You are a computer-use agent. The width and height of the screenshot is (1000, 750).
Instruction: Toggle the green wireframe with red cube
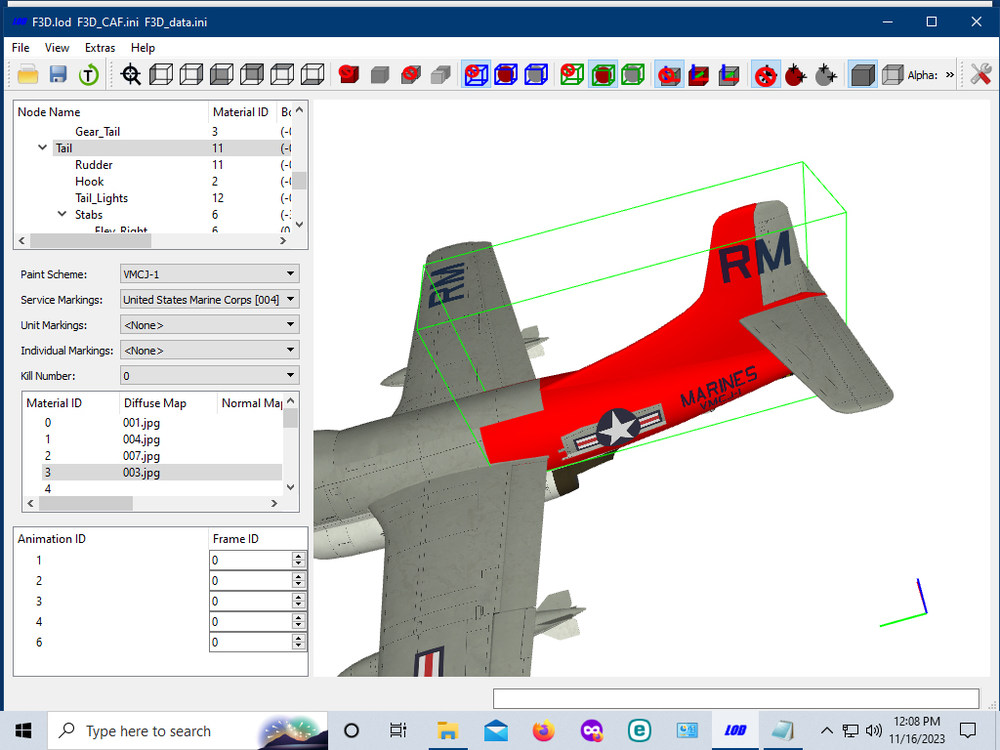click(603, 75)
